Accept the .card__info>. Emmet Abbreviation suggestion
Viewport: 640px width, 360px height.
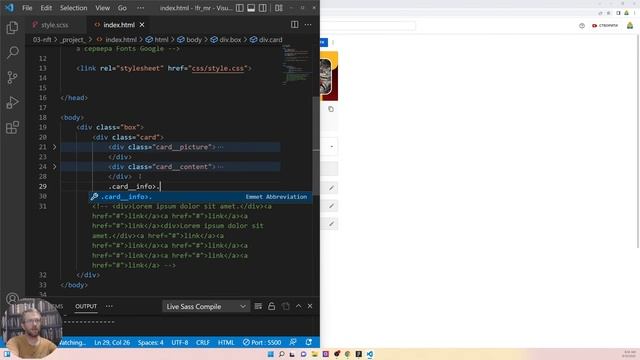200,197
